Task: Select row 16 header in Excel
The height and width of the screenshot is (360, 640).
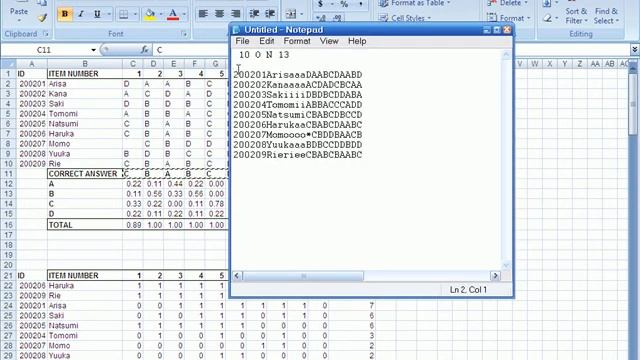Action: (x=8, y=225)
